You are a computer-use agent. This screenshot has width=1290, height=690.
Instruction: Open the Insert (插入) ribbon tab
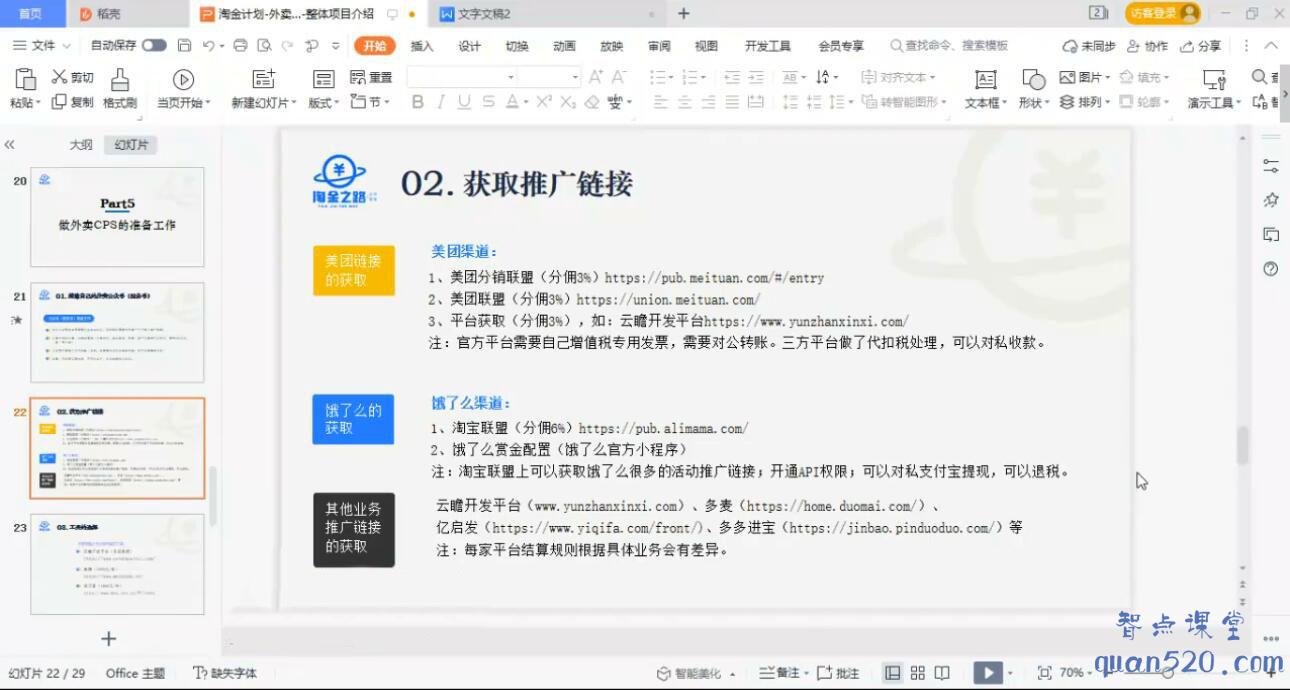422,46
